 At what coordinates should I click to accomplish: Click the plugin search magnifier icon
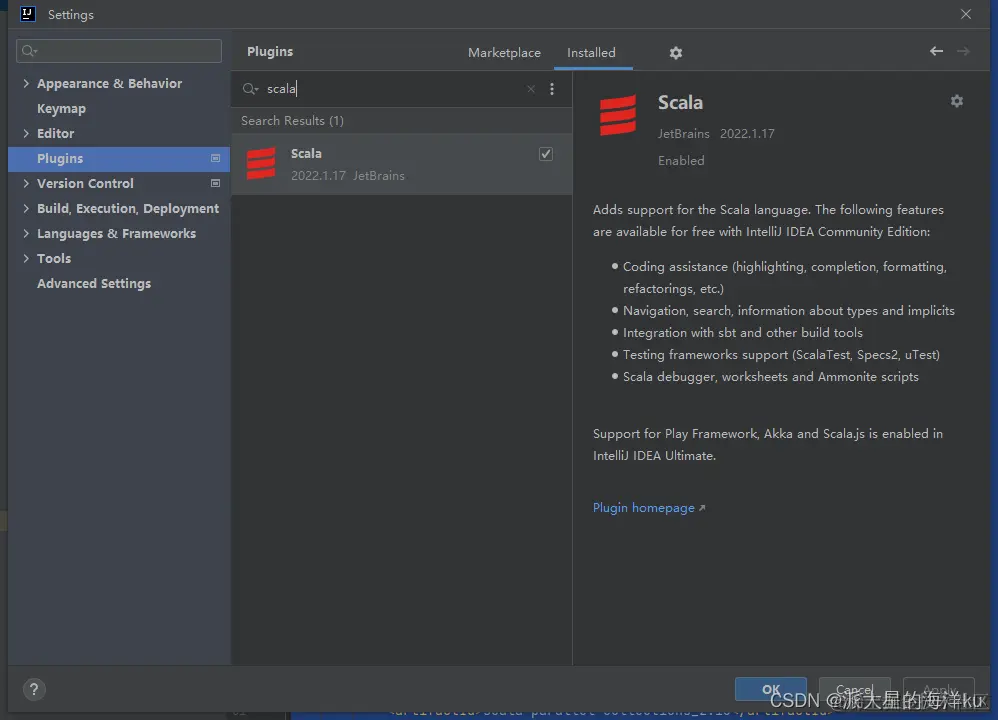[250, 89]
